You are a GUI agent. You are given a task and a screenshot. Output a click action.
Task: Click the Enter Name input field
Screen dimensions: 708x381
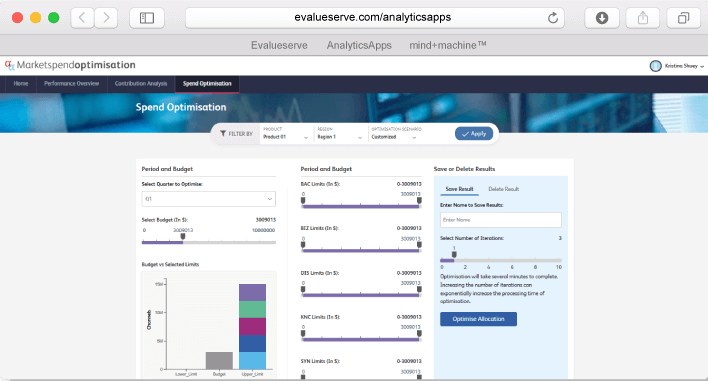501,220
